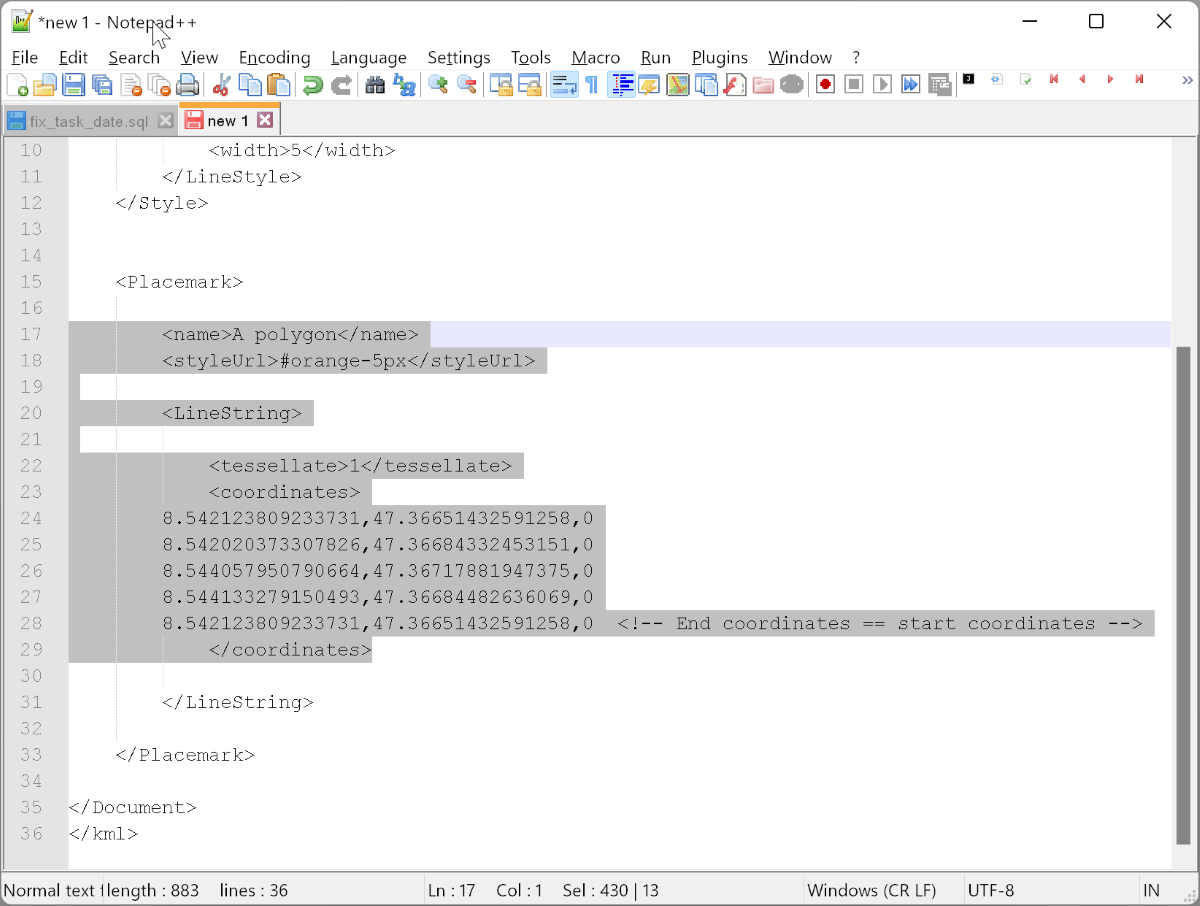1200x906 pixels.
Task: Click the Close All documents icon
Action: point(158,85)
